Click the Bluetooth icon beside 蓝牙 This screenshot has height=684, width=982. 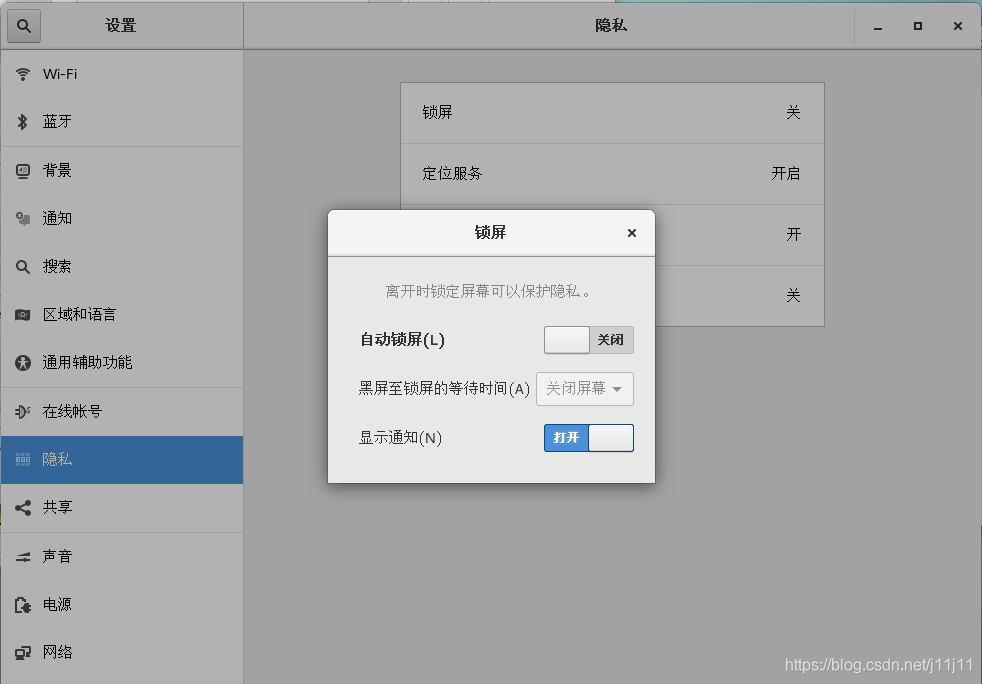[23, 122]
